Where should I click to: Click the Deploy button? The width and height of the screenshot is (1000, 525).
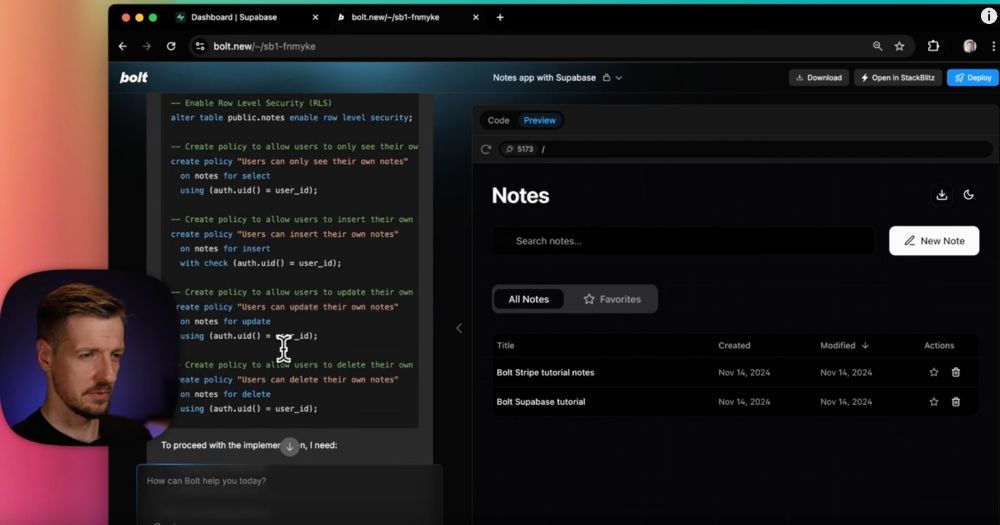click(x=973, y=78)
